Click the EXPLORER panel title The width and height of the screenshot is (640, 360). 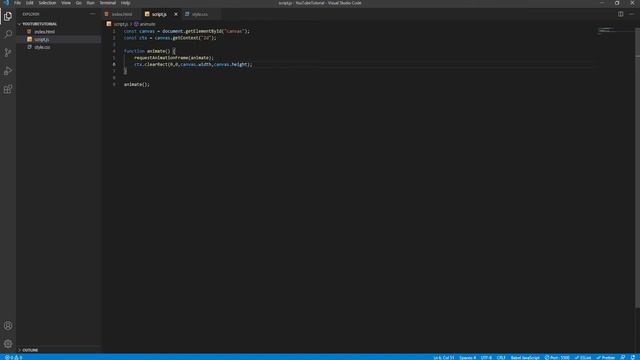[31, 14]
